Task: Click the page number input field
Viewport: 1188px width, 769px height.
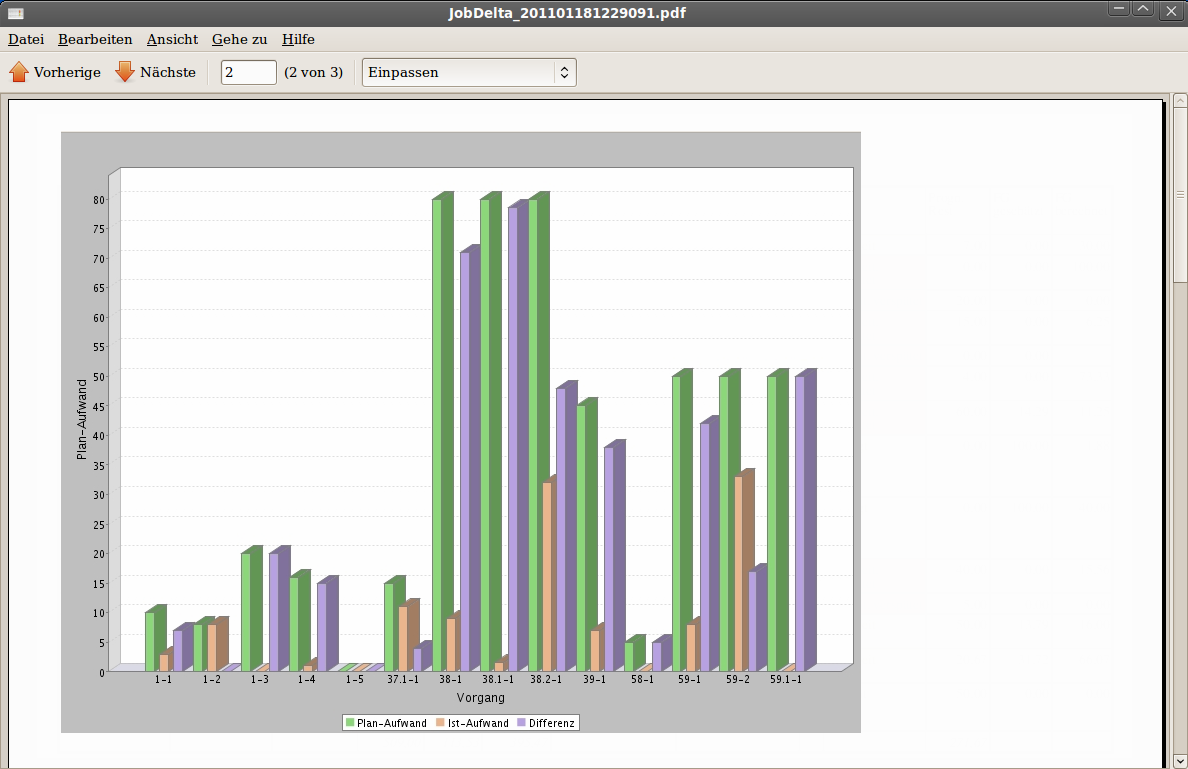Action: [x=248, y=72]
